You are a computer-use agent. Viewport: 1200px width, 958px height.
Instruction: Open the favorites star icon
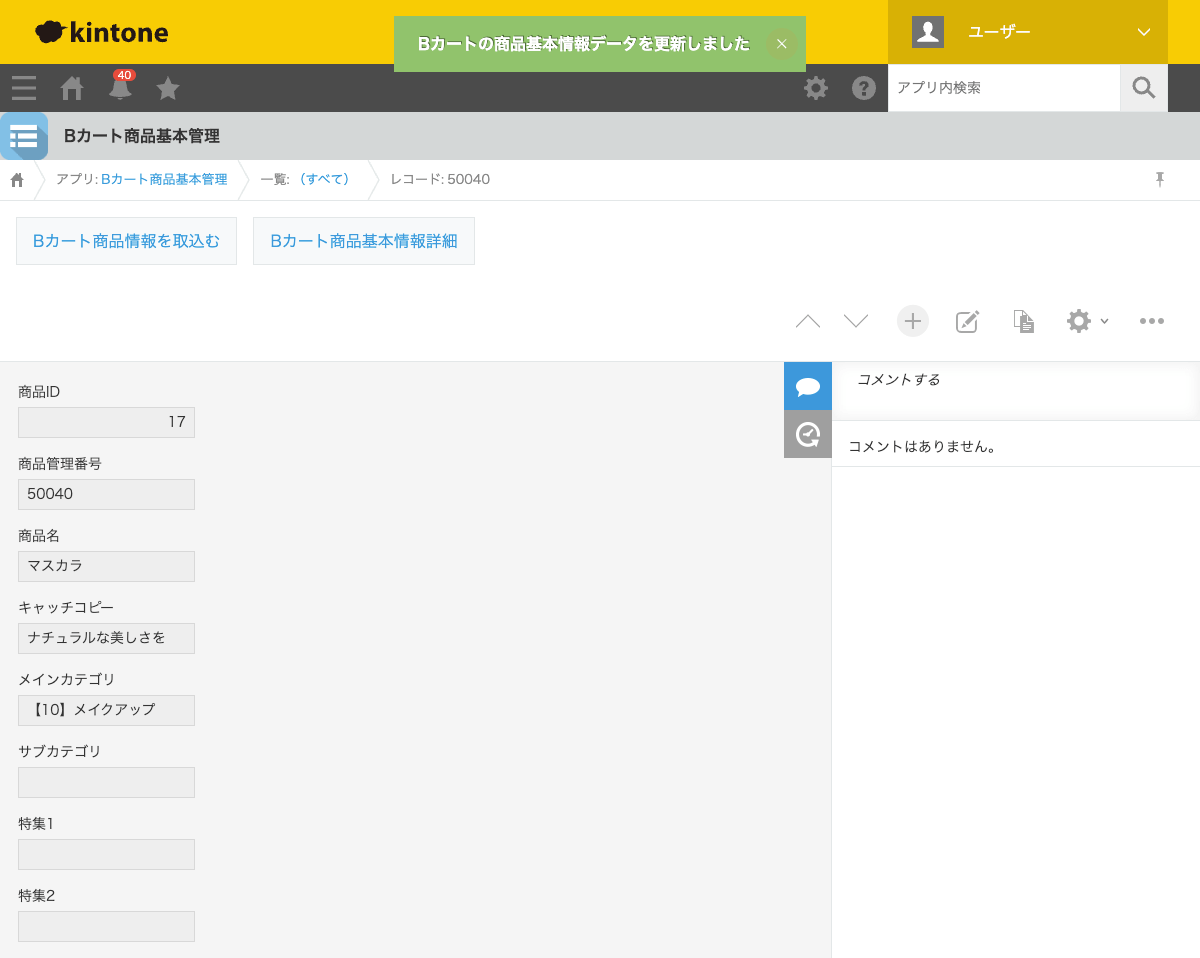point(167,88)
